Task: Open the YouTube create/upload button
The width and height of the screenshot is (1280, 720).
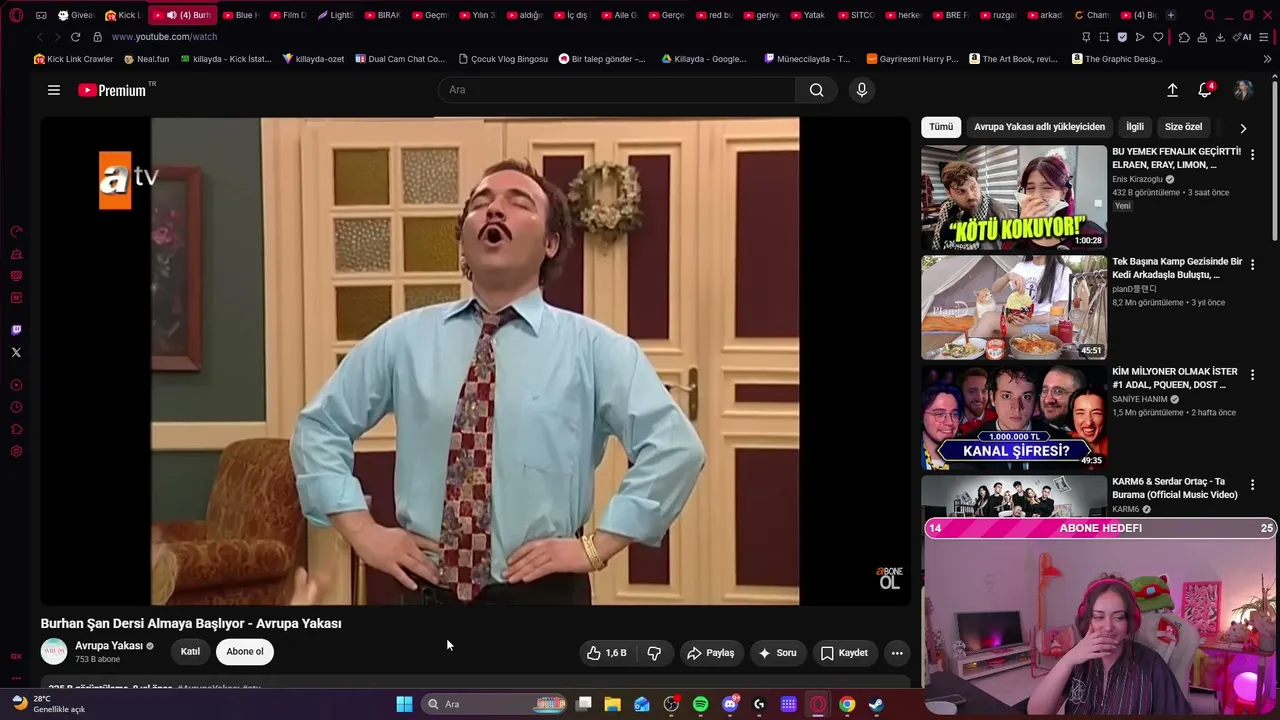Action: tap(1172, 90)
